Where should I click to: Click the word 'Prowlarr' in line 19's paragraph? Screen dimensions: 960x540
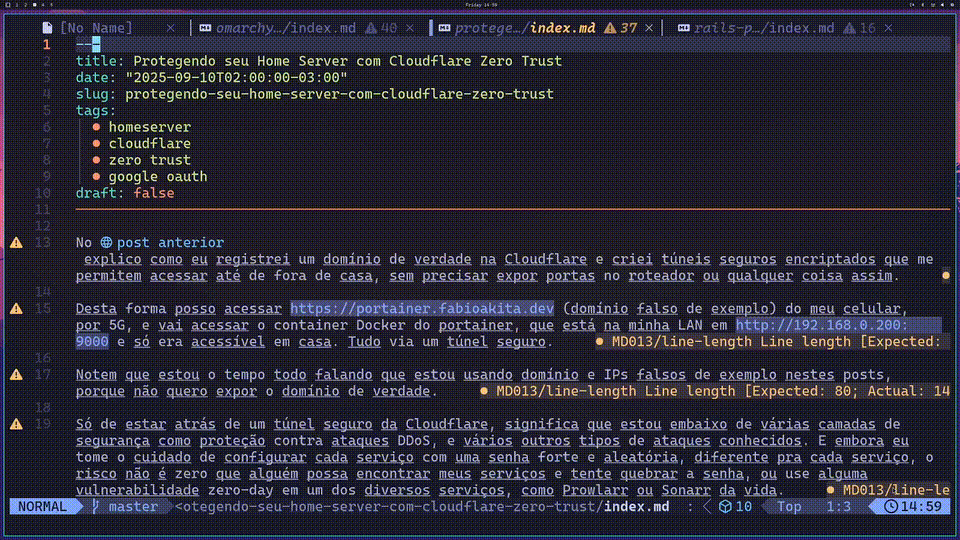[x=595, y=490]
